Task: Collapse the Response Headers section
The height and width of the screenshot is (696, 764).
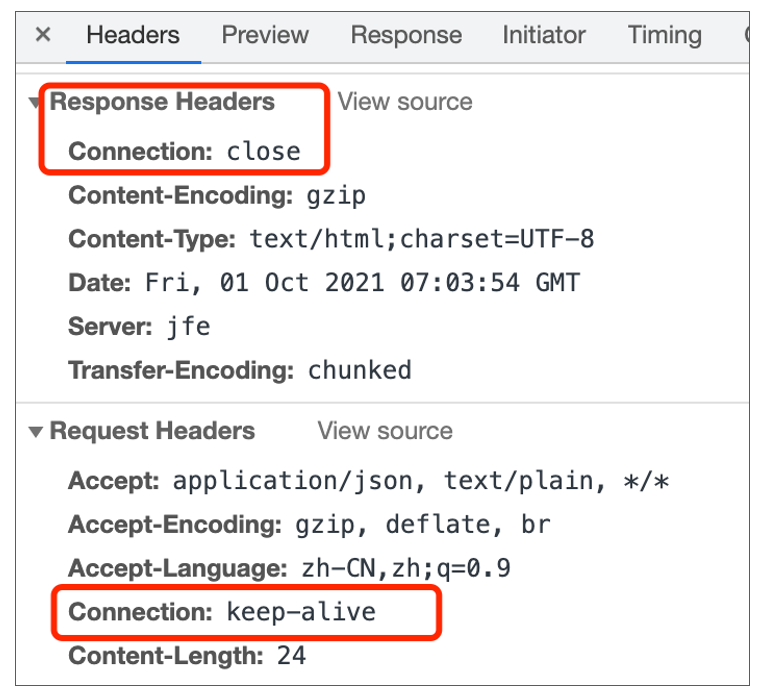Action: tap(36, 103)
